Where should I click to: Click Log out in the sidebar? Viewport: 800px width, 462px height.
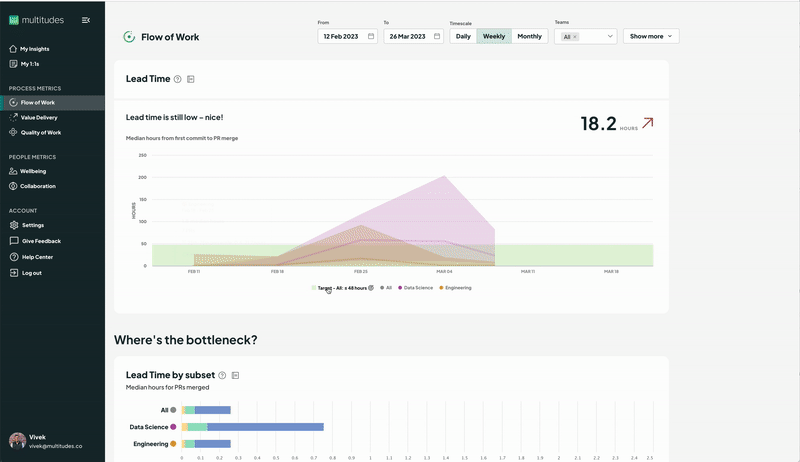tap(31, 273)
